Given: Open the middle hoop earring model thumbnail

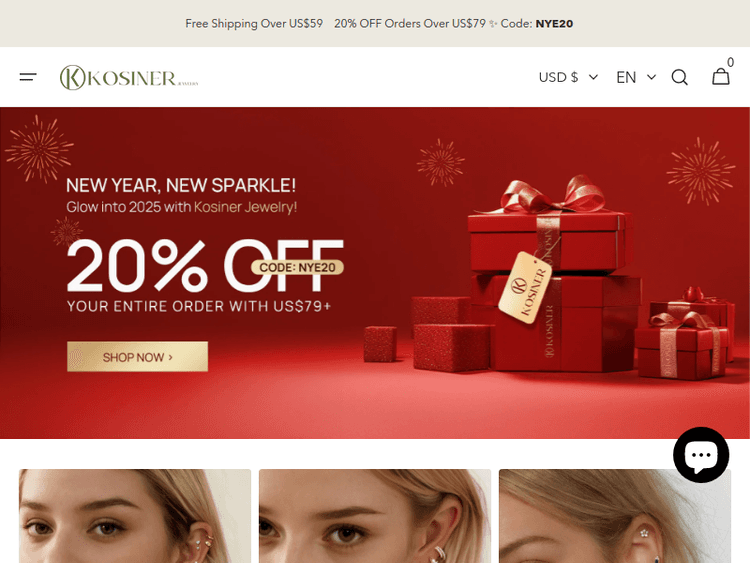Looking at the screenshot, I should click(375, 516).
